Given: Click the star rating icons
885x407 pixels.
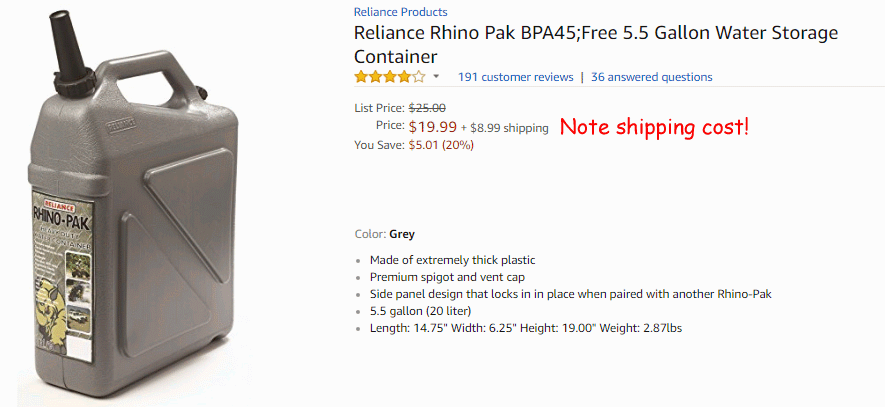Looking at the screenshot, I should [389, 77].
